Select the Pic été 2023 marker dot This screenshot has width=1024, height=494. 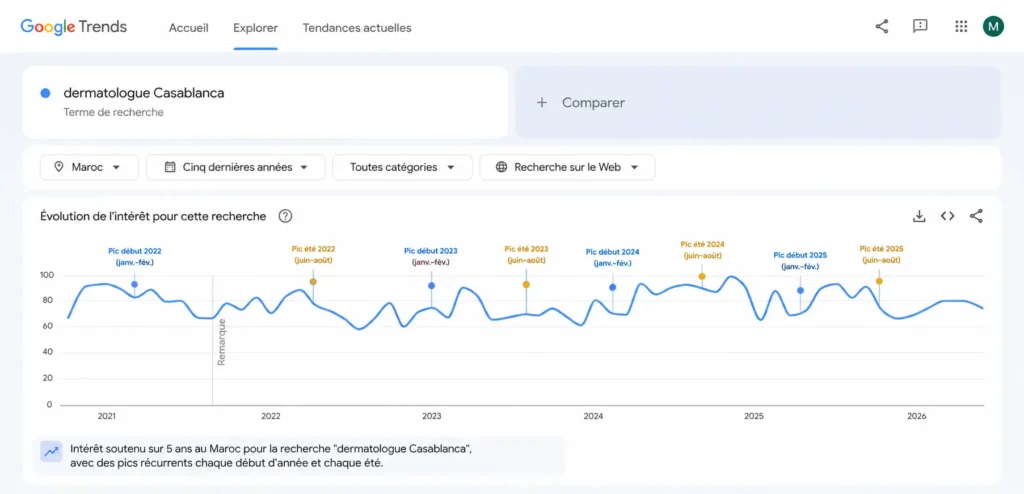click(526, 284)
